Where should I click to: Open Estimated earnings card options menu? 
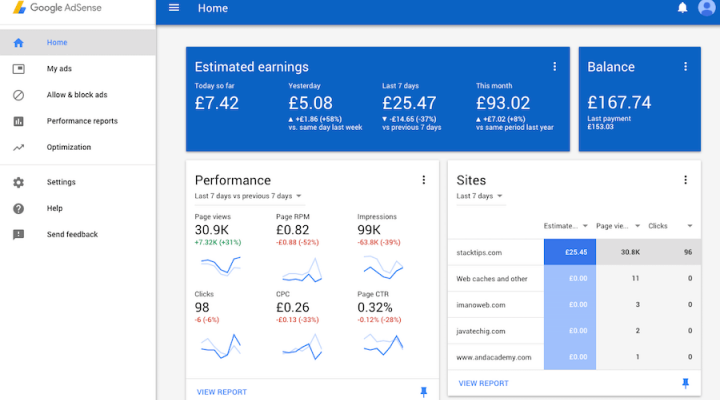tap(555, 67)
